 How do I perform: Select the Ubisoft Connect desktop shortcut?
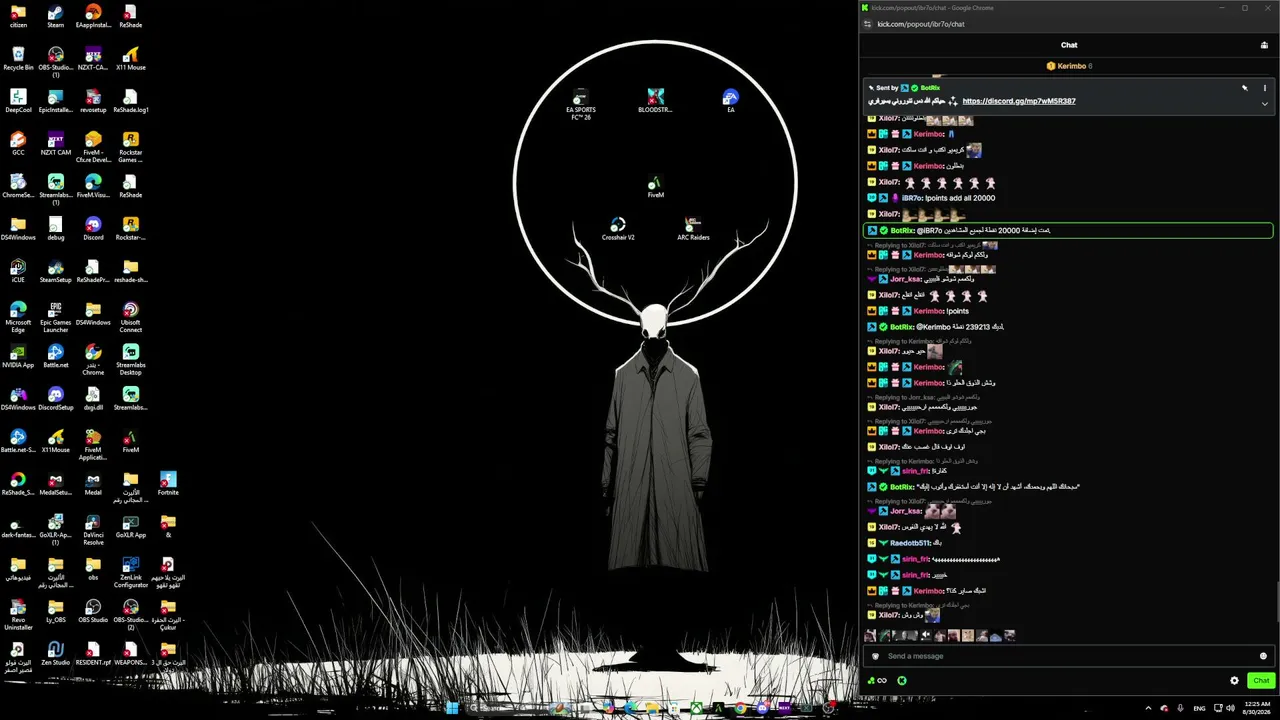tap(130, 318)
